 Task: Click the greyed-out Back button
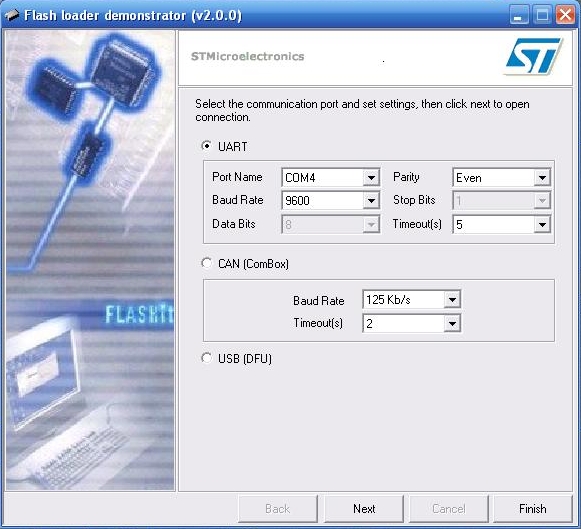click(x=278, y=509)
